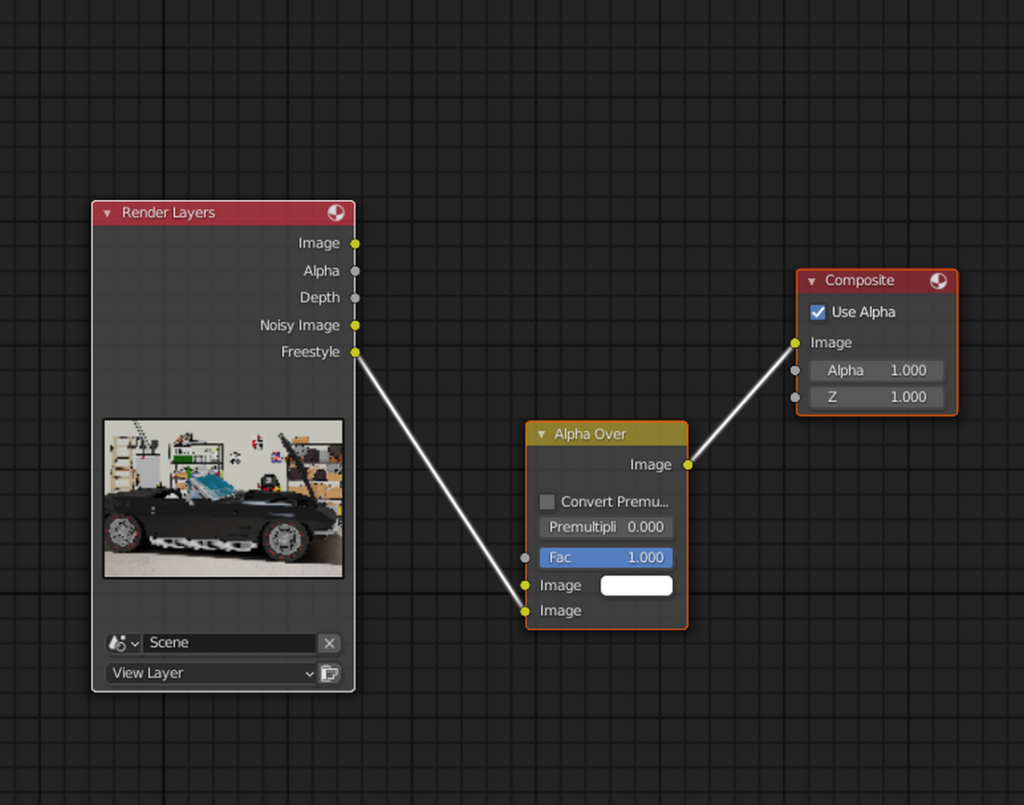Viewport: 1024px width, 805px height.
Task: Open the white color swatch in Alpha Over
Action: click(636, 585)
